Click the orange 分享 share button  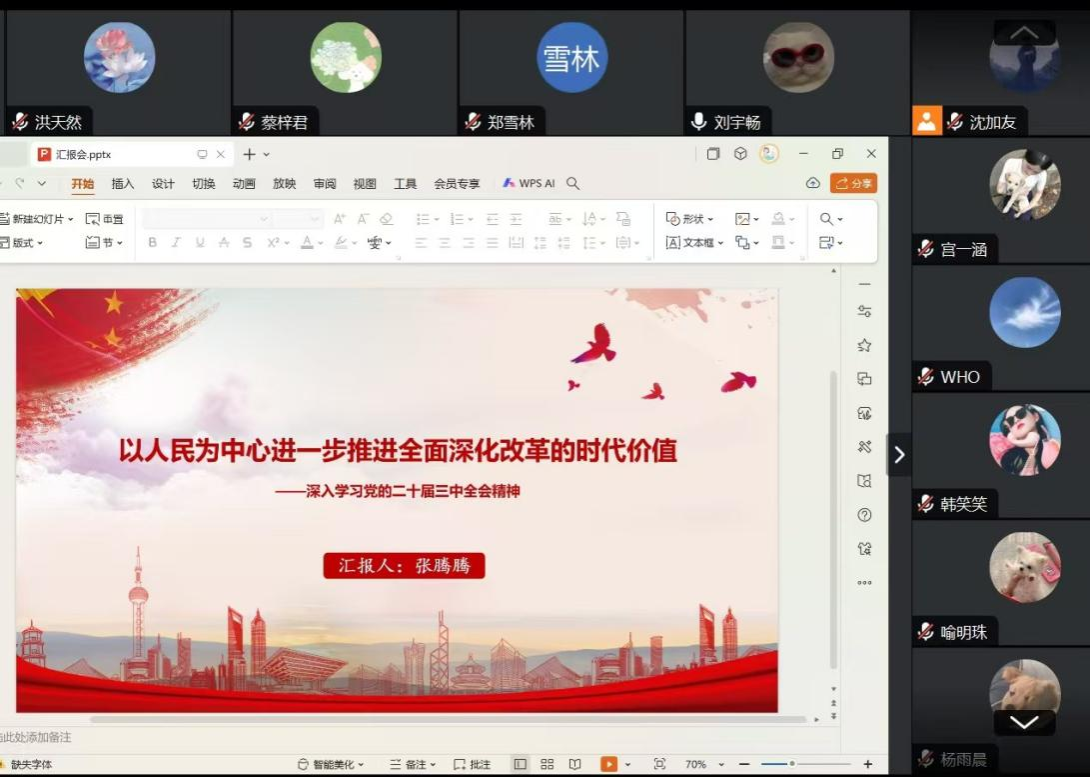854,183
